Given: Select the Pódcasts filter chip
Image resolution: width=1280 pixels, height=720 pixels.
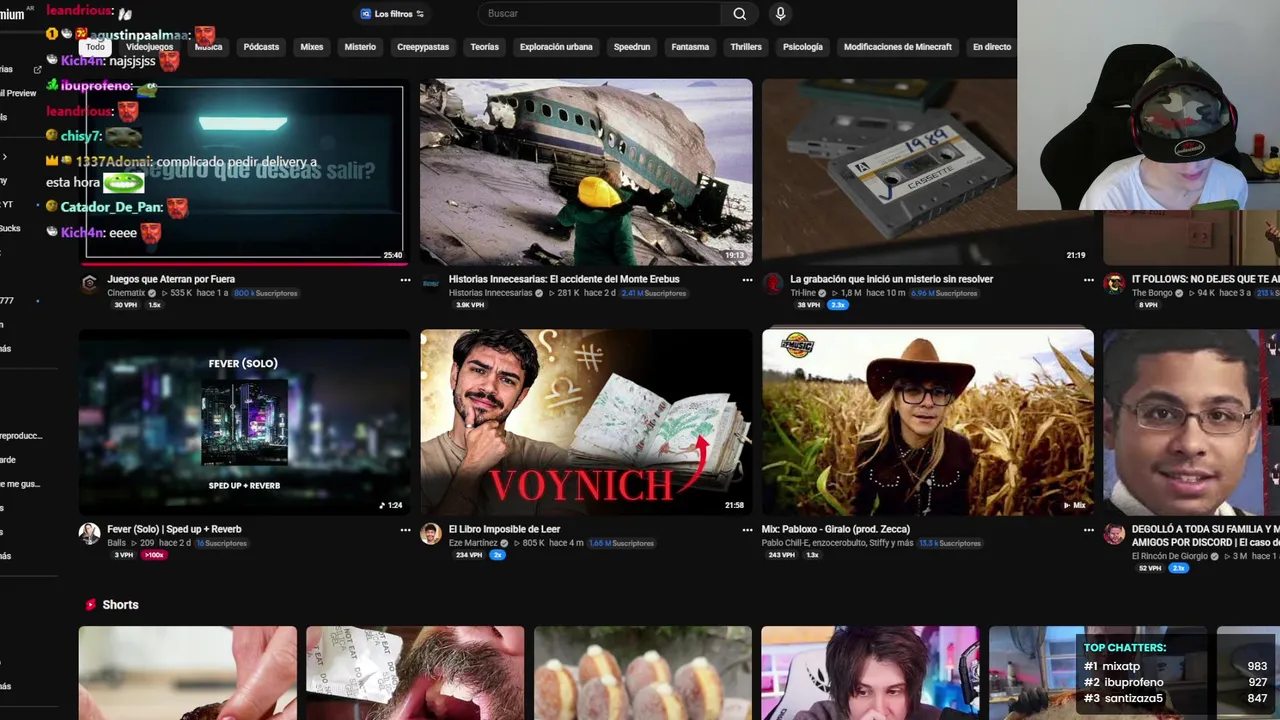Looking at the screenshot, I should click(x=261, y=47).
